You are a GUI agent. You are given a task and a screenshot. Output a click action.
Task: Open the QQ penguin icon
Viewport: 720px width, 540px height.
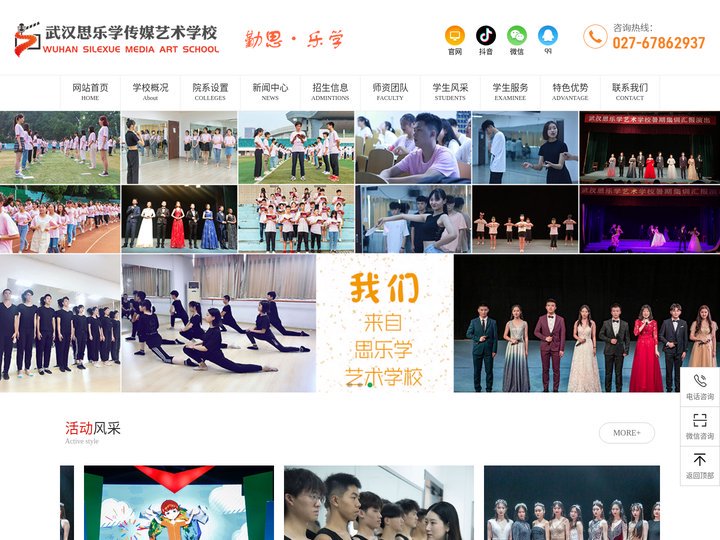pos(548,35)
